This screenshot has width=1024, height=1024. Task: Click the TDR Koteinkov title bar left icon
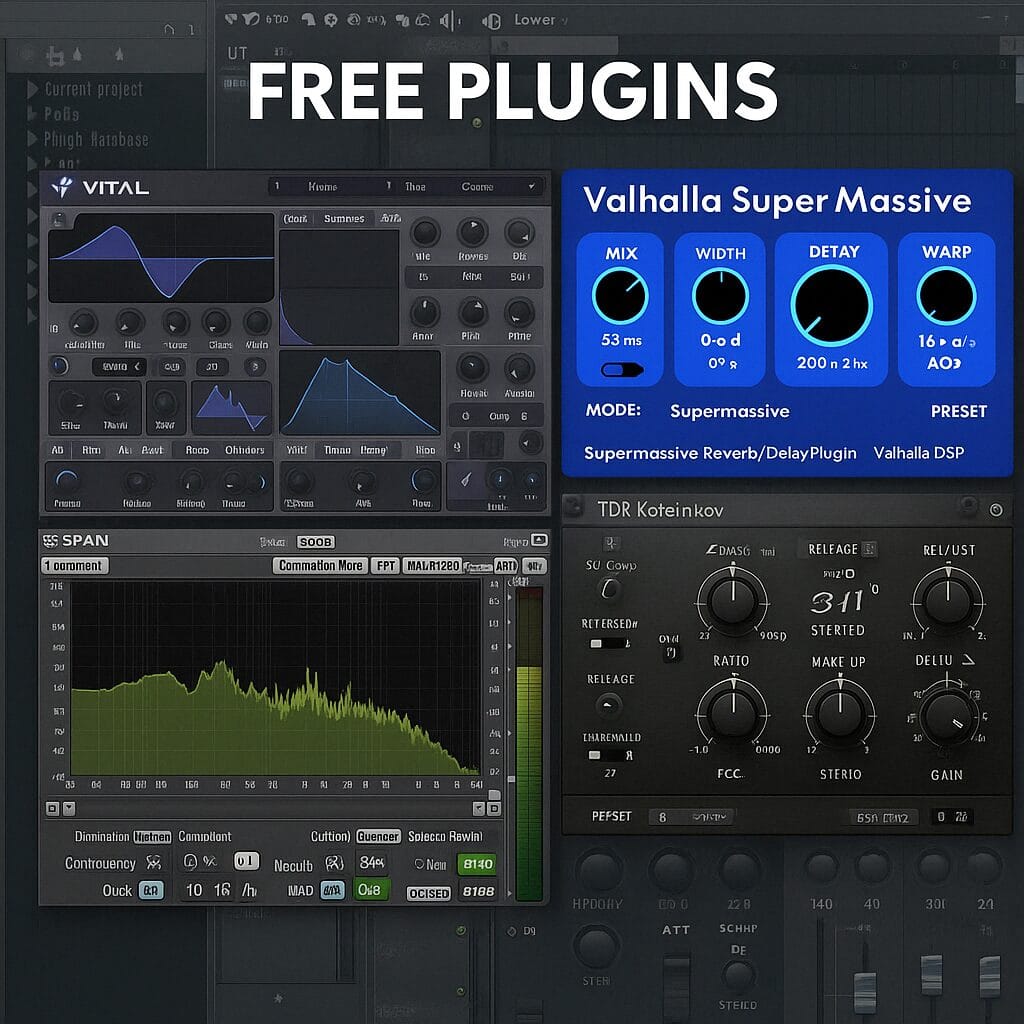click(x=573, y=507)
